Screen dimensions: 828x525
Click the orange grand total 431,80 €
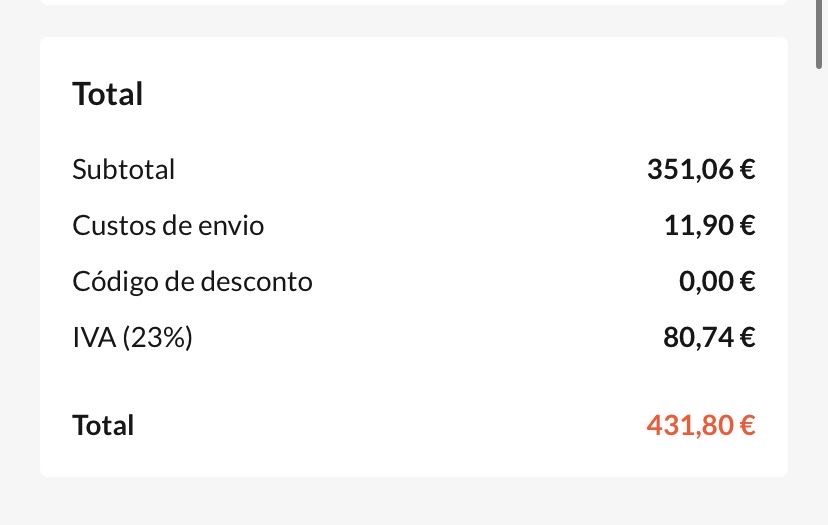(700, 426)
